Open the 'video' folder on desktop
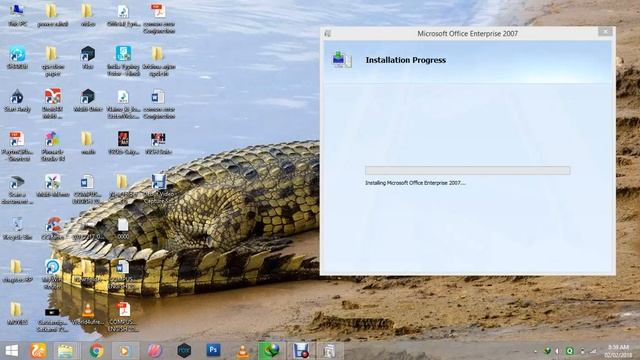The height and width of the screenshot is (360, 640). click(87, 15)
